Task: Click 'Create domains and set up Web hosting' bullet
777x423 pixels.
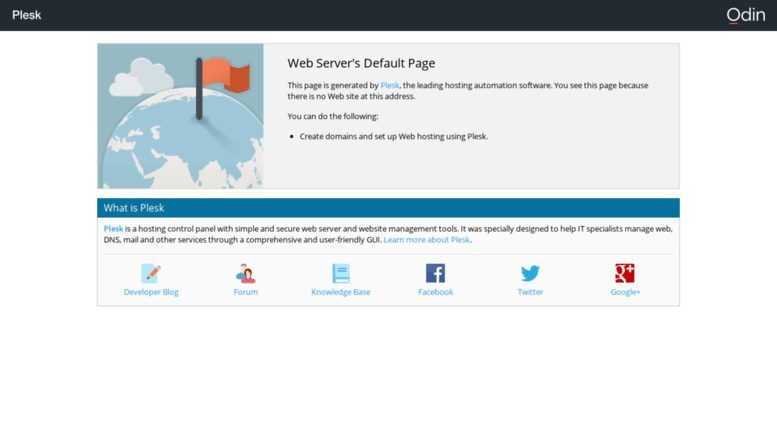Action: (x=393, y=136)
